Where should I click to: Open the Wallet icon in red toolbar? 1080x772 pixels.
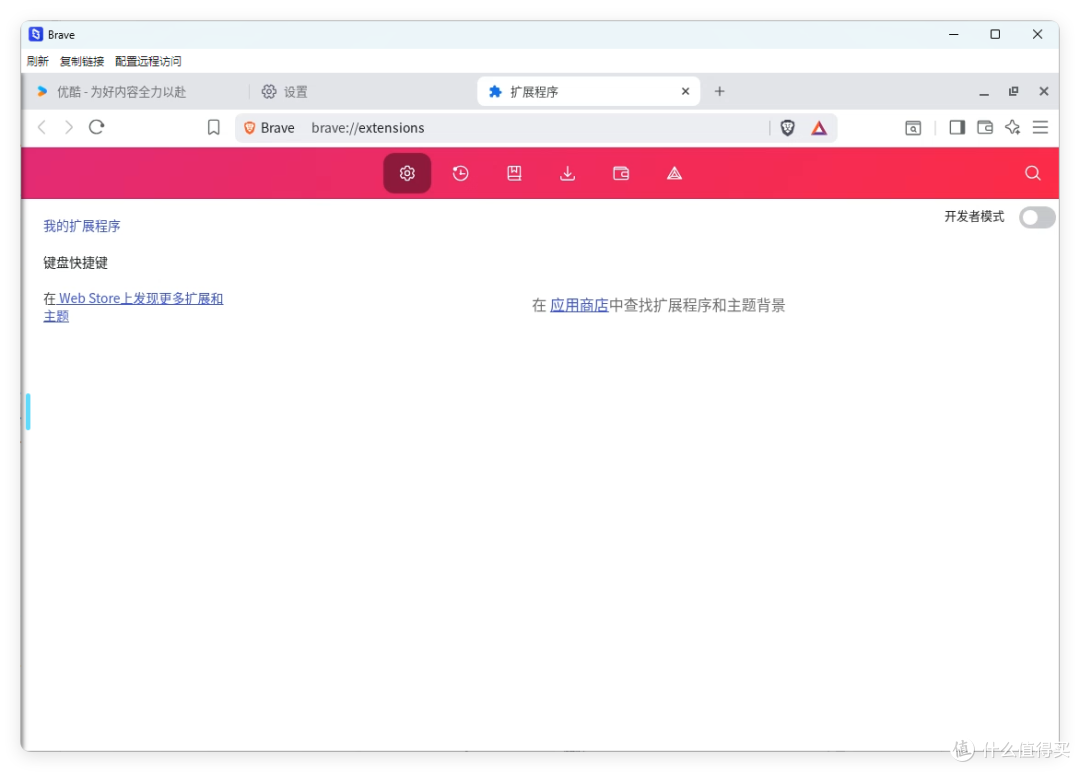[621, 173]
